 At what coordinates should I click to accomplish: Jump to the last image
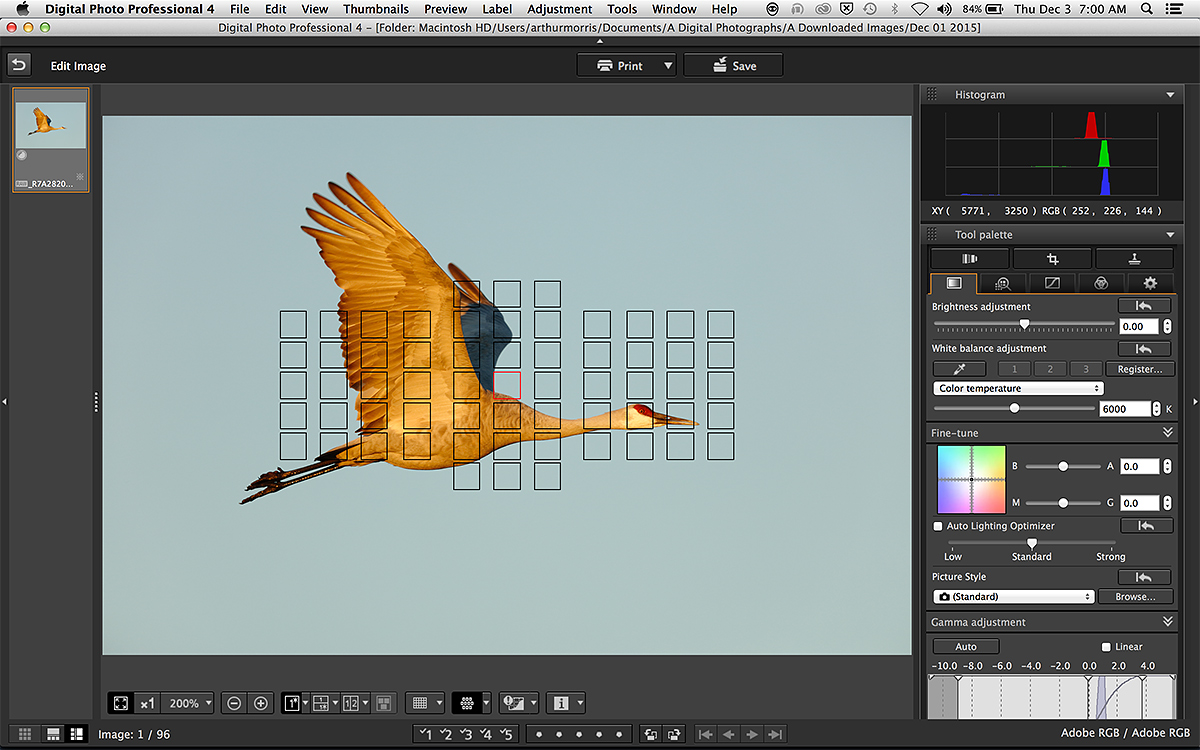coord(775,734)
